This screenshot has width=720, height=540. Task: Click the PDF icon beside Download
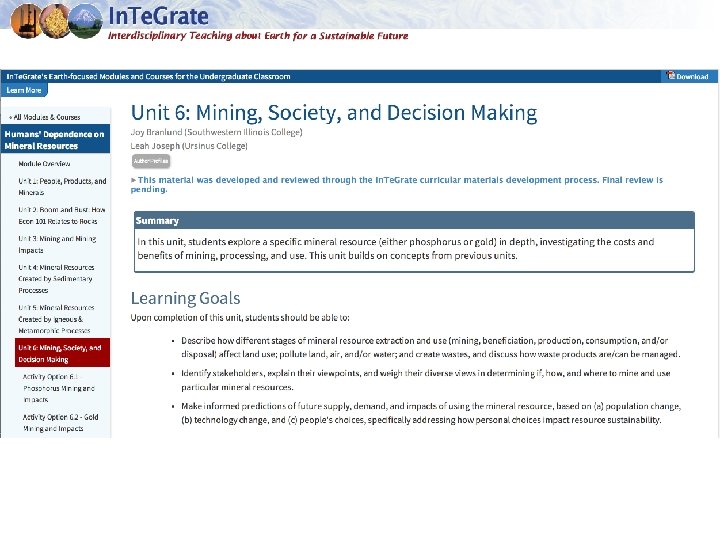click(x=671, y=76)
